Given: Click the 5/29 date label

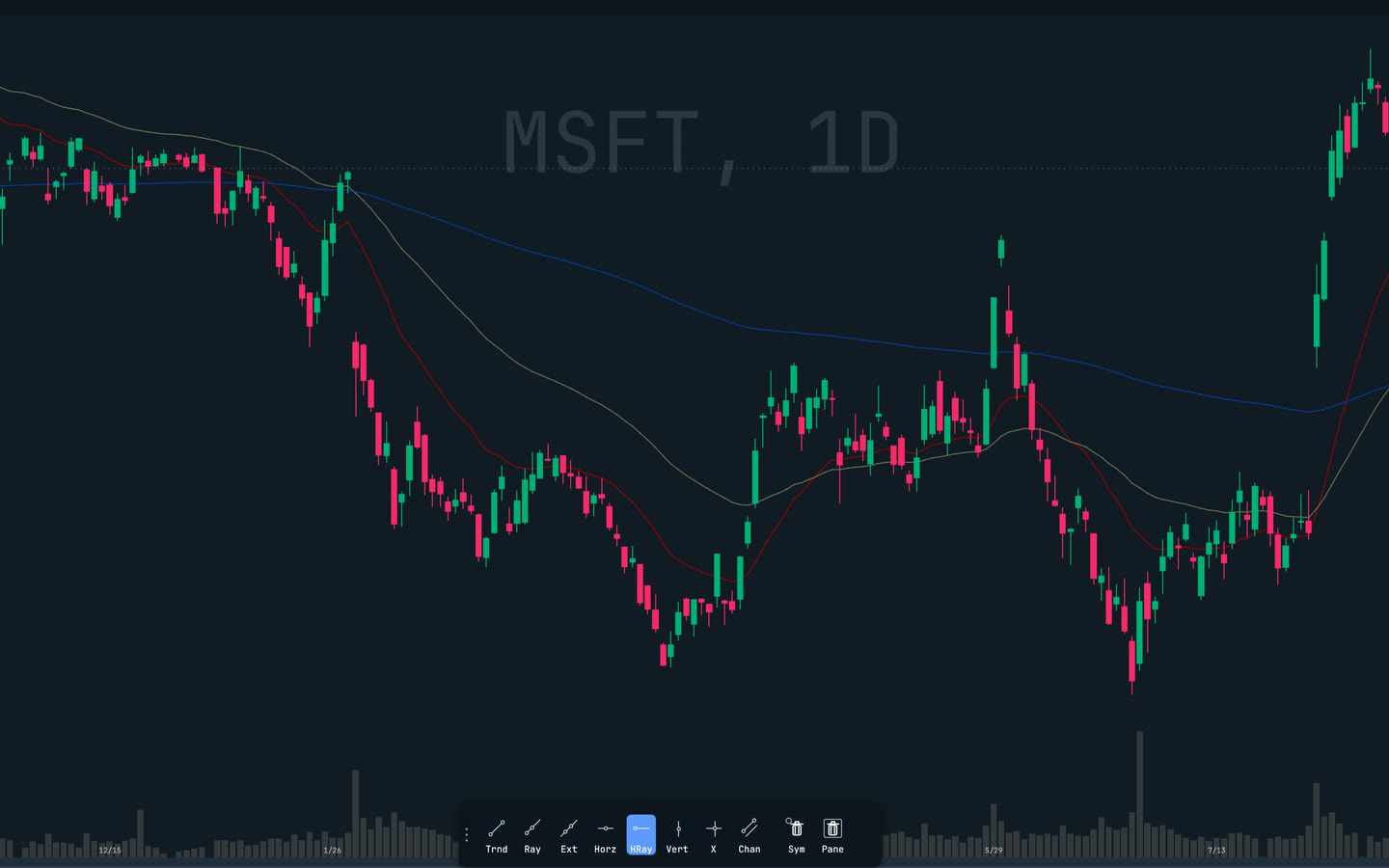Looking at the screenshot, I should (x=994, y=851).
